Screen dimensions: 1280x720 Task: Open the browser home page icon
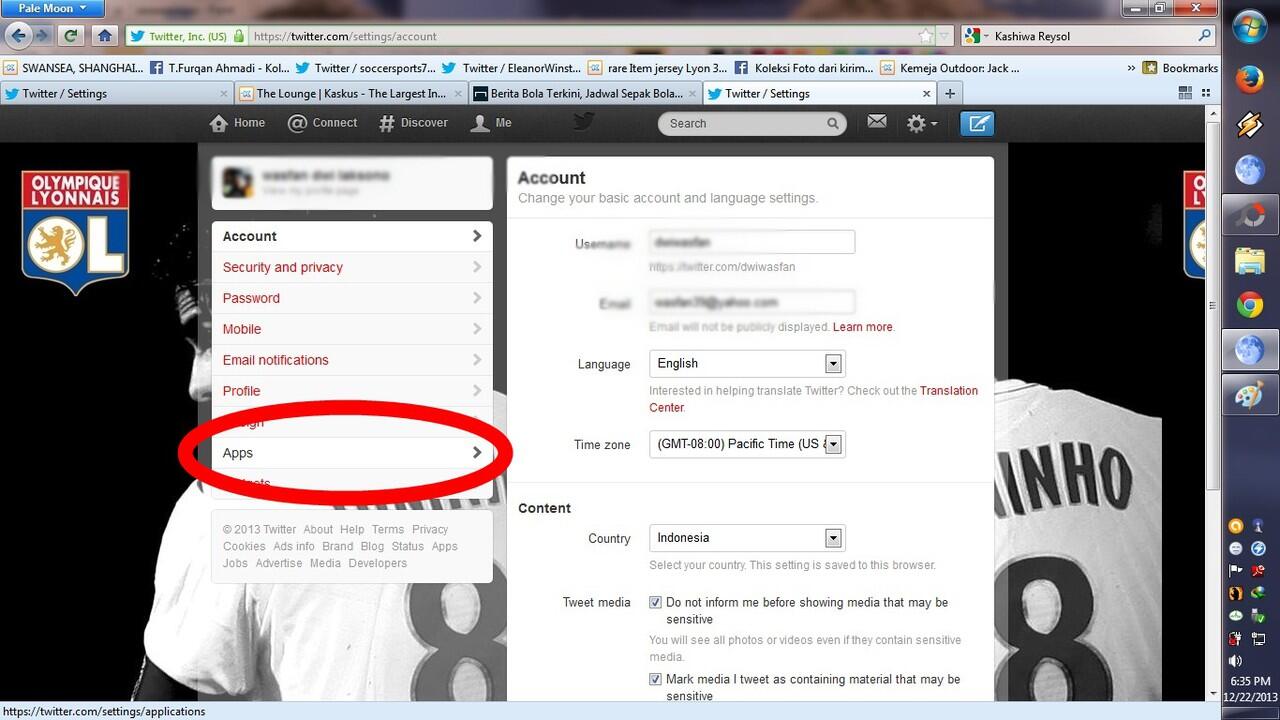pyautogui.click(x=105, y=36)
